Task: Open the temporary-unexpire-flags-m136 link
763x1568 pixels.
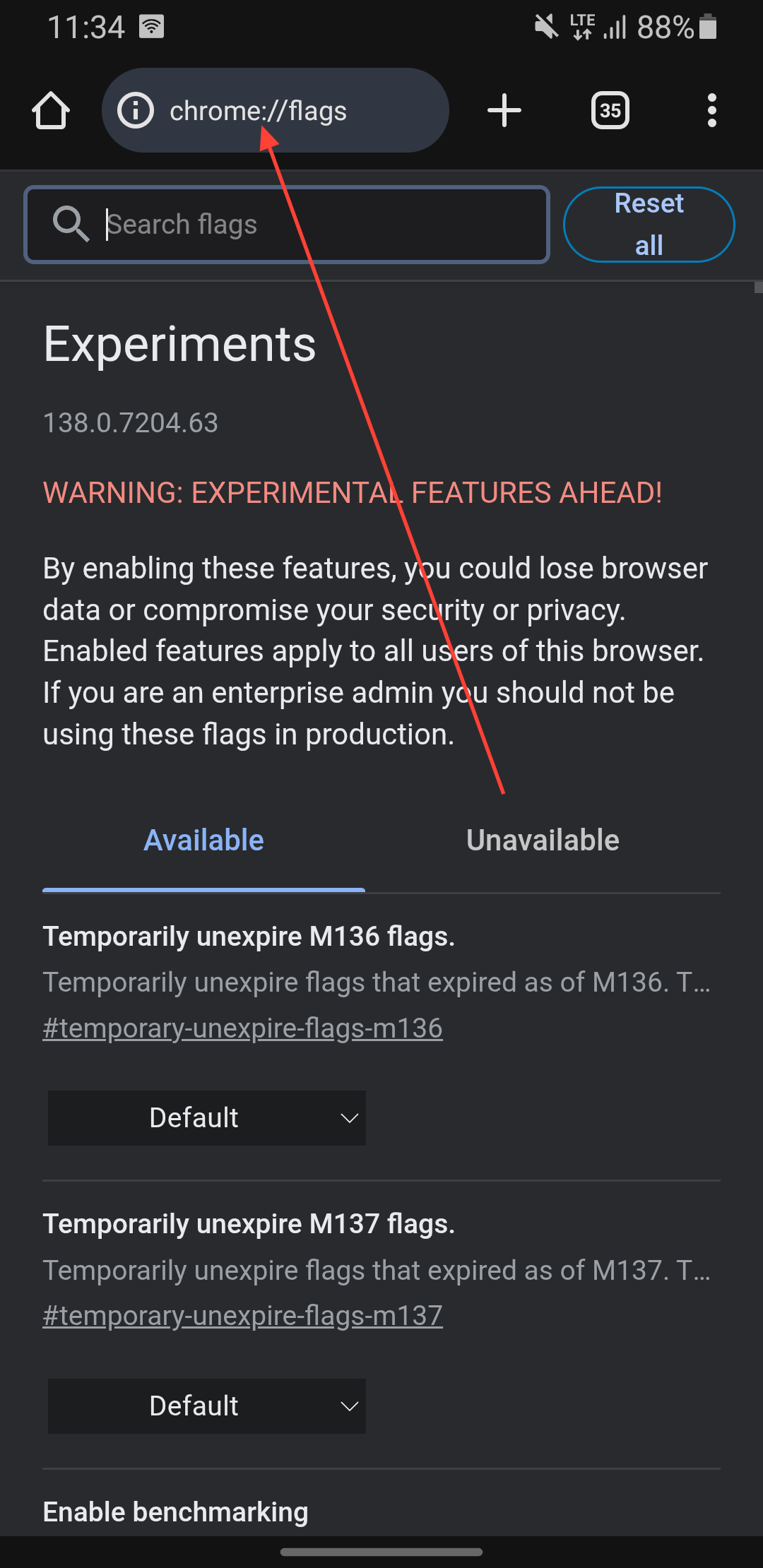Action: tap(243, 1028)
